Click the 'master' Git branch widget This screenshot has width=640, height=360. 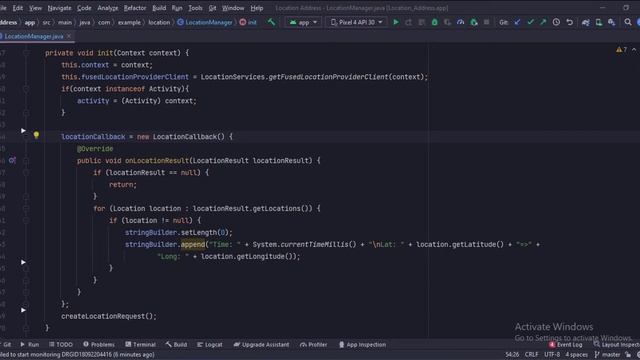point(607,355)
